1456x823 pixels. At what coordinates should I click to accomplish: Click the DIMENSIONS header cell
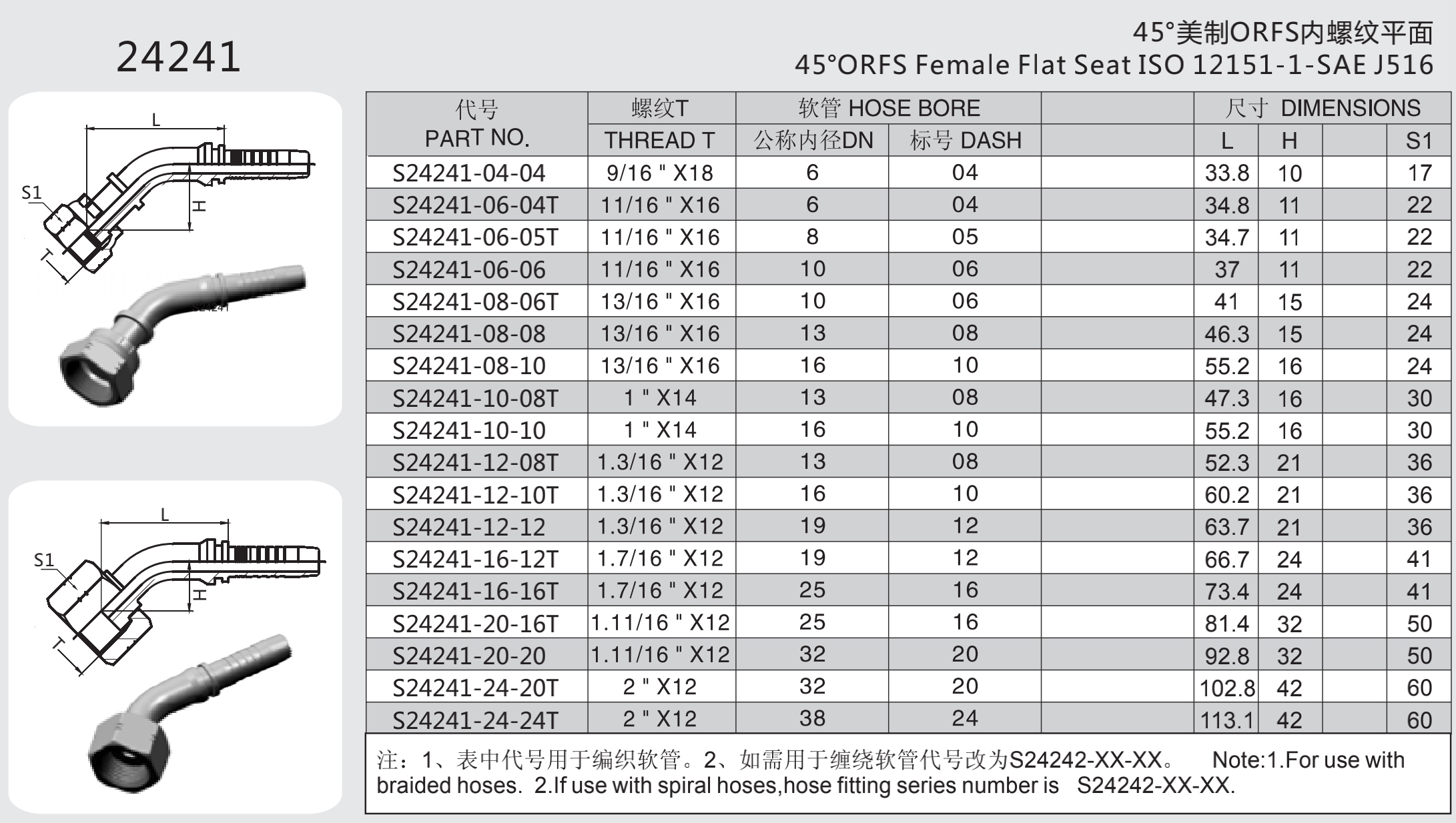click(x=1322, y=108)
